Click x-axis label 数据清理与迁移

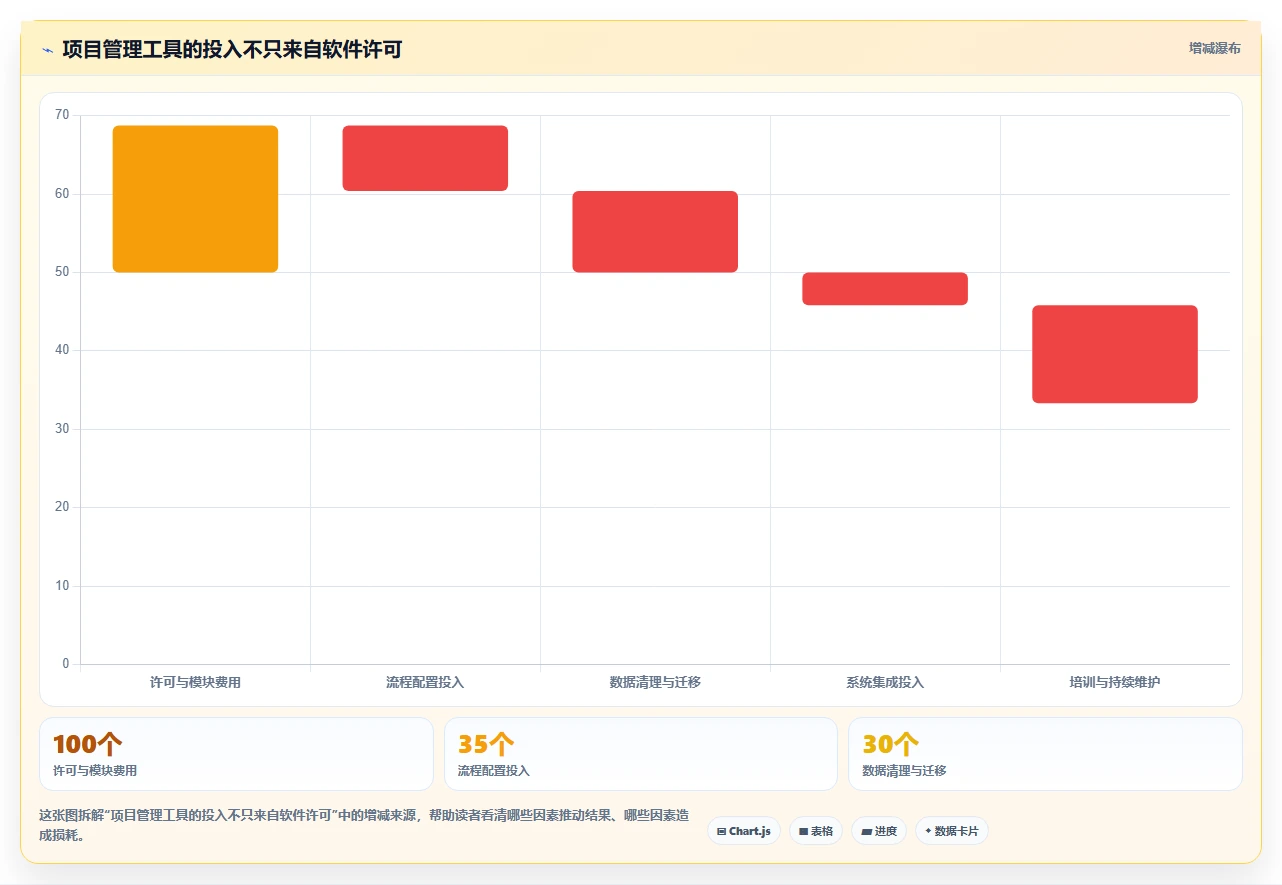coord(655,682)
